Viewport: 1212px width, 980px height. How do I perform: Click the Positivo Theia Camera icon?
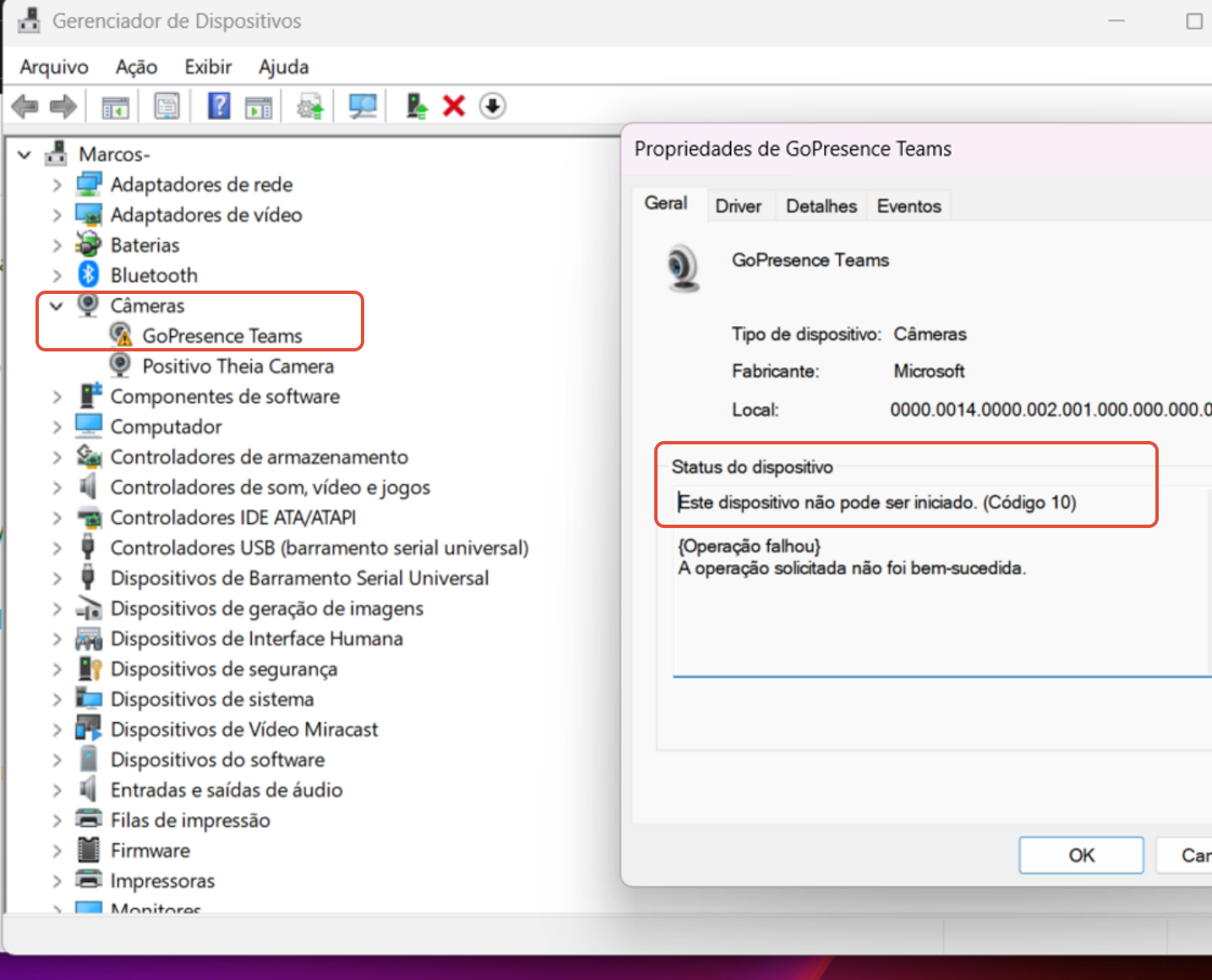[120, 365]
